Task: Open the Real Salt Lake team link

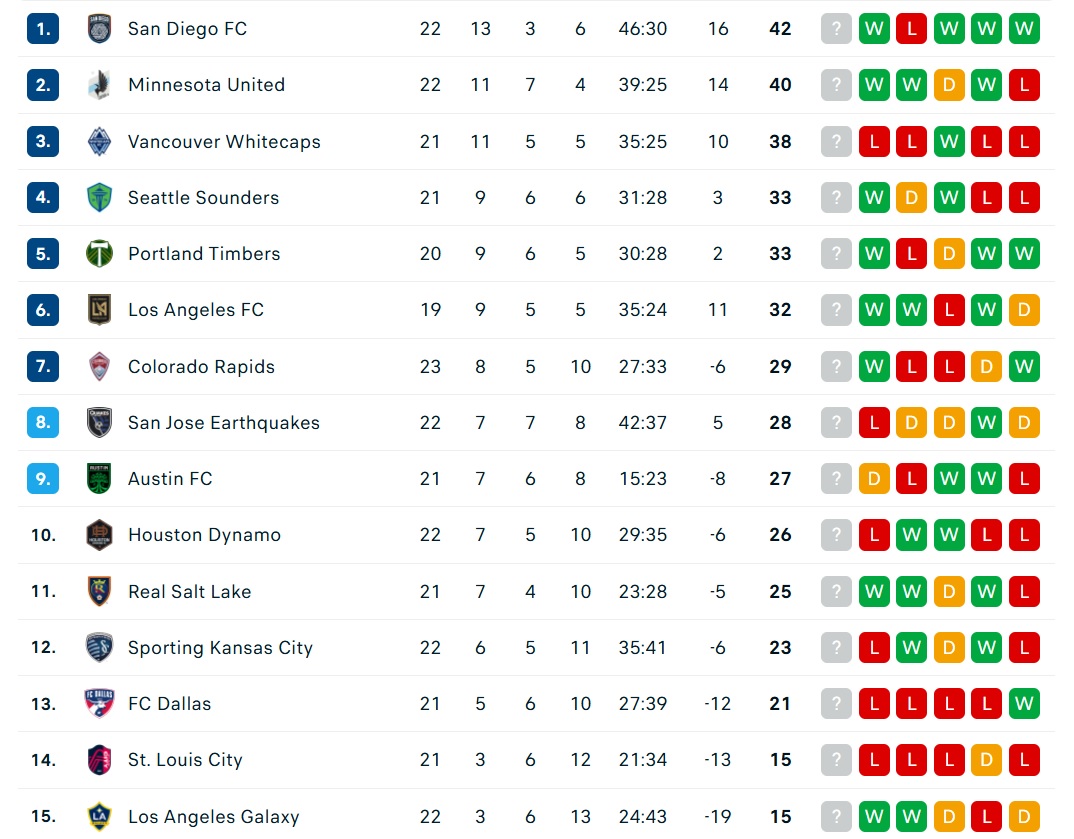Action: pos(189,592)
